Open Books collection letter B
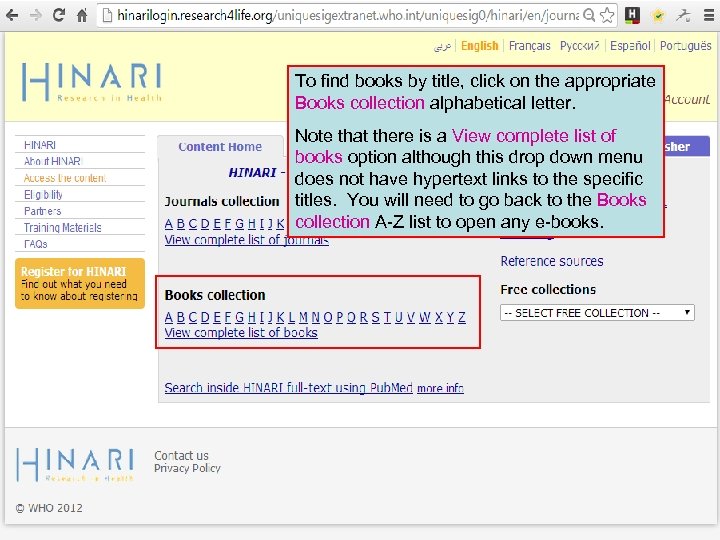Viewport: 720px width, 540px height. click(x=180, y=317)
